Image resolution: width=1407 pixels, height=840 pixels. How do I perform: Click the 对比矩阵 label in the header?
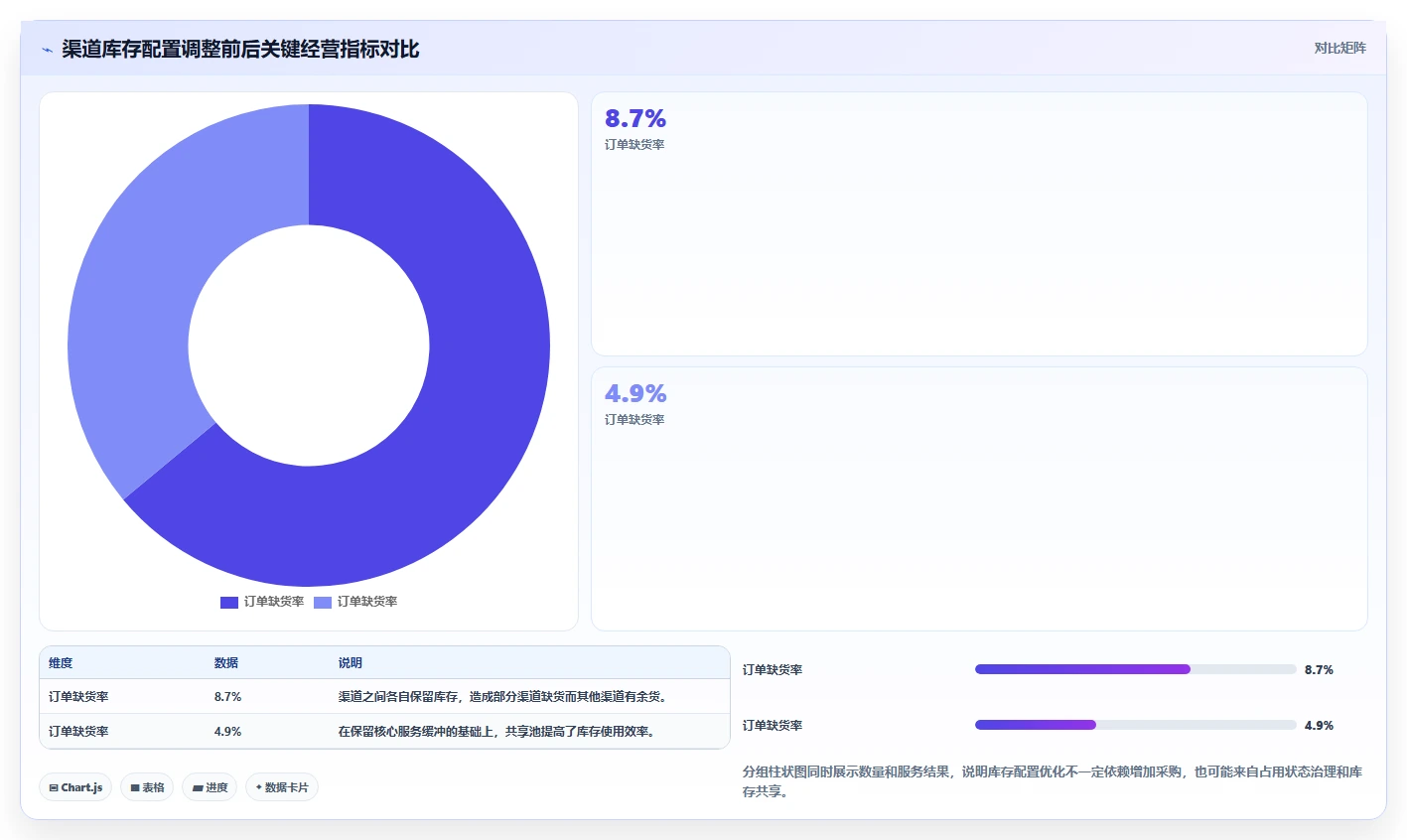click(1339, 48)
